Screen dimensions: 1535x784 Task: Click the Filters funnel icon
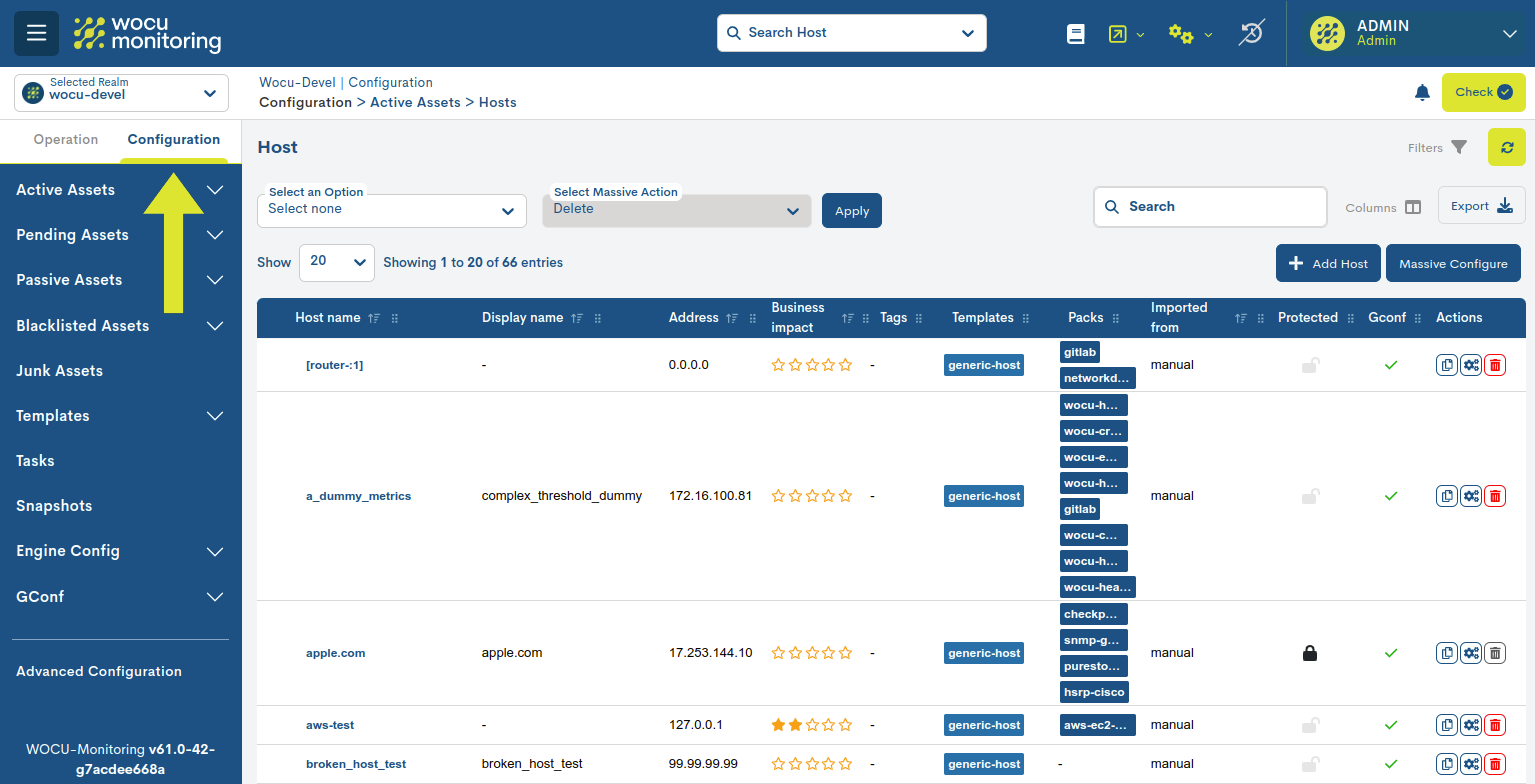[x=1460, y=147]
